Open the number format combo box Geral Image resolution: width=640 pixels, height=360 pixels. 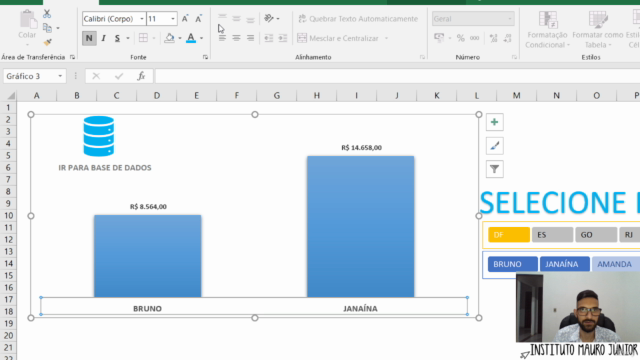(473, 19)
